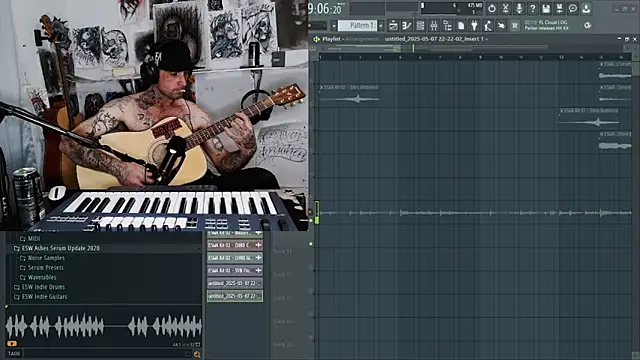640x360 pixels.
Task: Click the render to audio icon
Action: (x=560, y=8)
